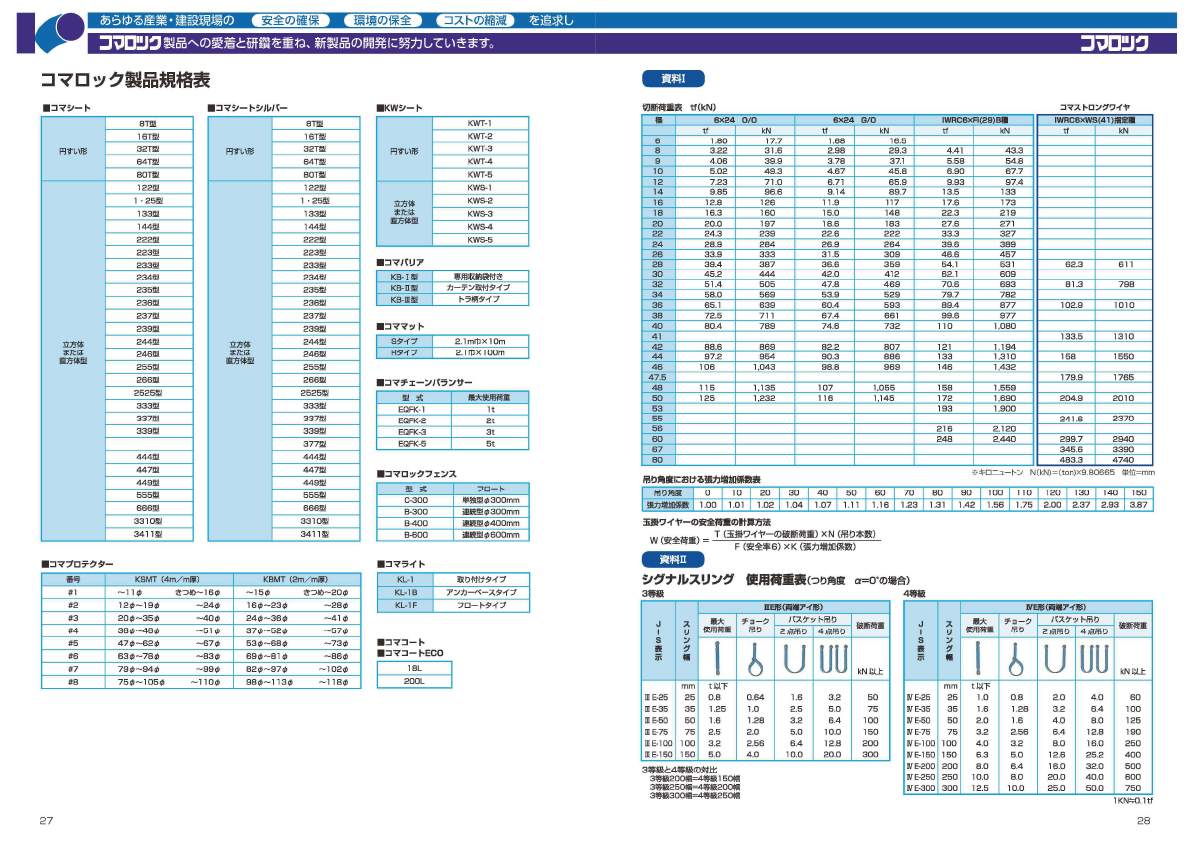This screenshot has height=842, width=1191.
Task: Click the ■コマバリア section title
Action: pyautogui.click(x=400, y=262)
